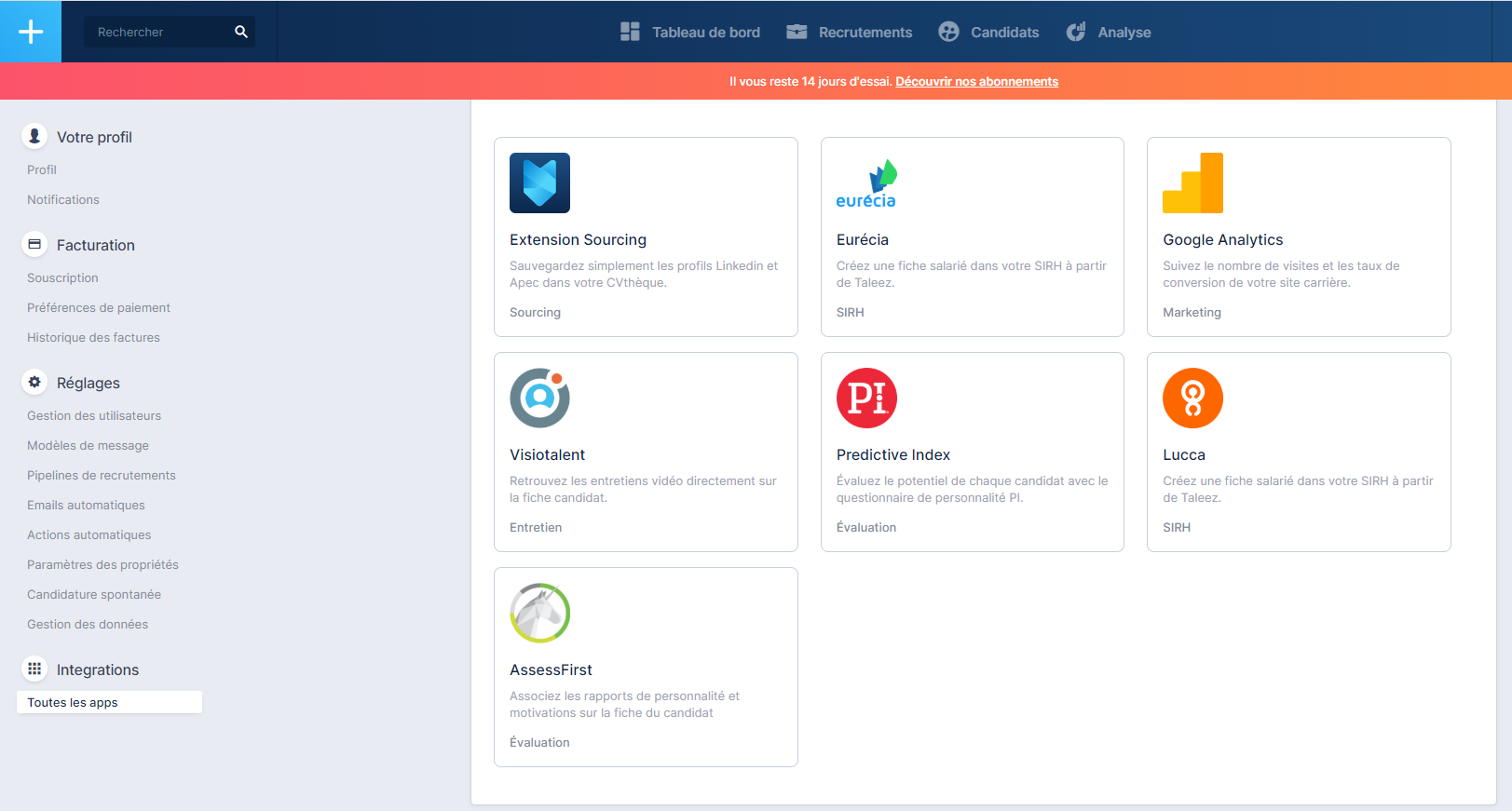This screenshot has height=811, width=1512.
Task: Click the Facturation heading
Action: (x=96, y=245)
